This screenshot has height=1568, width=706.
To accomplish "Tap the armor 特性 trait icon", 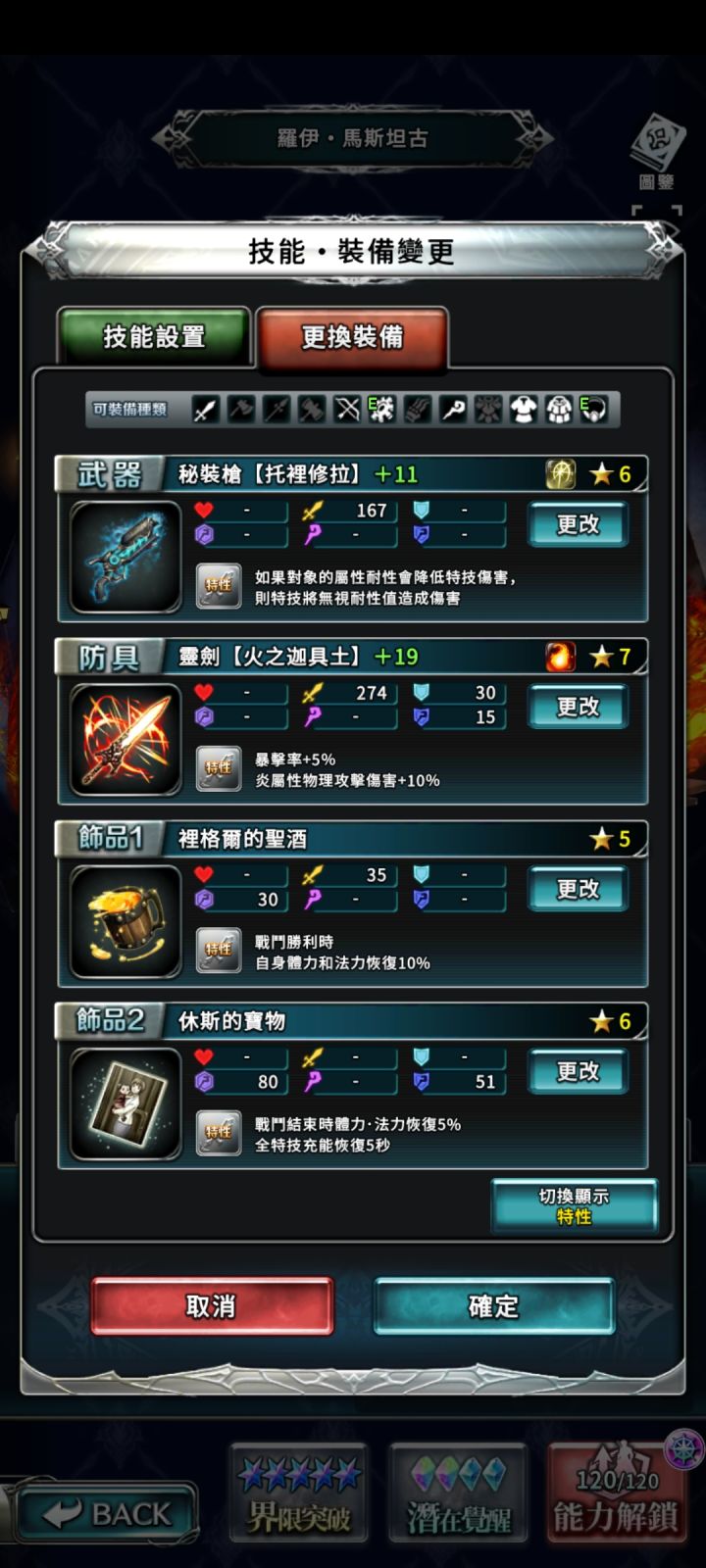I will [x=218, y=768].
